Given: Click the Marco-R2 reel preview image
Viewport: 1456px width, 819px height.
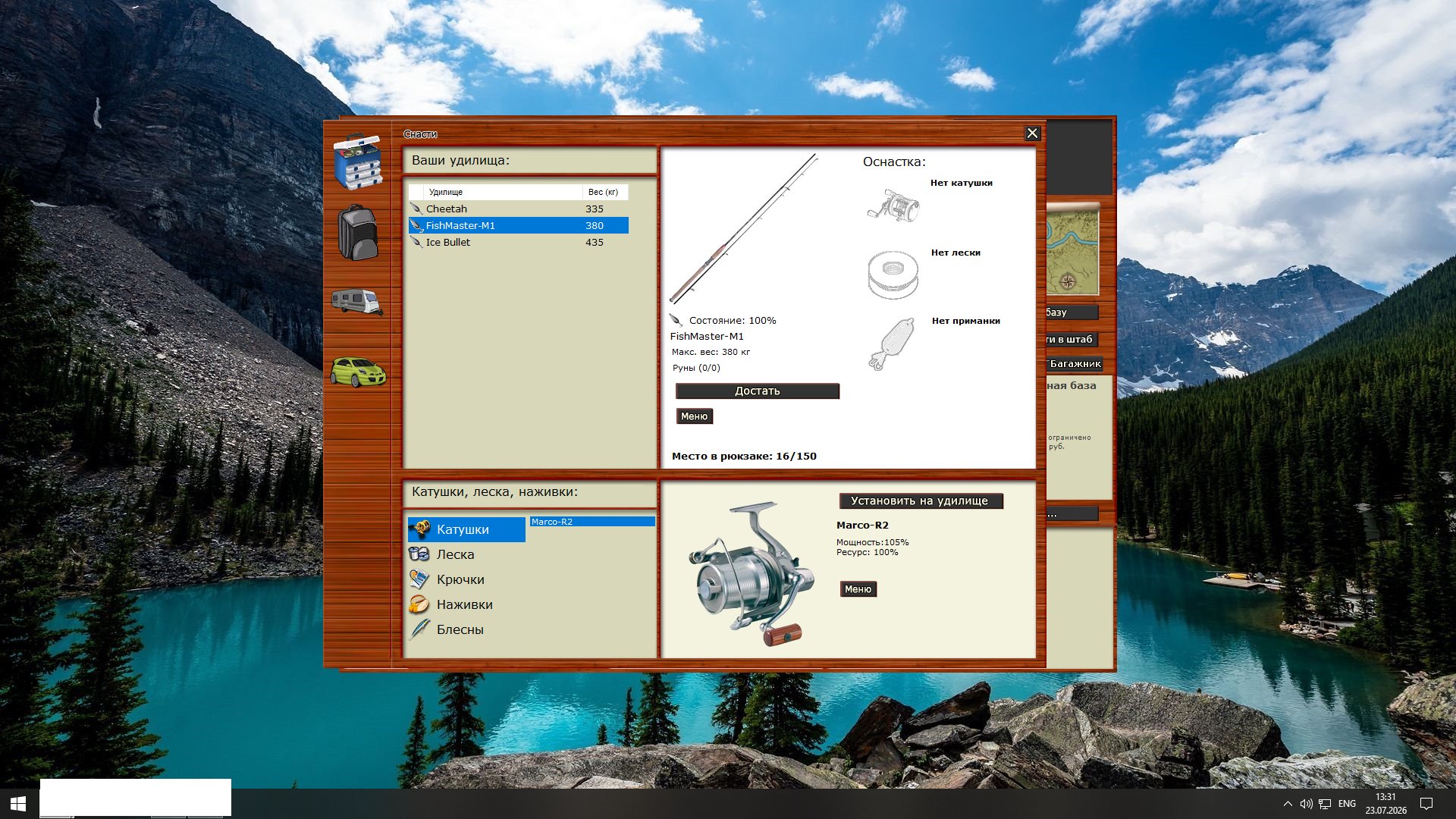Looking at the screenshot, I should pyautogui.click(x=751, y=573).
